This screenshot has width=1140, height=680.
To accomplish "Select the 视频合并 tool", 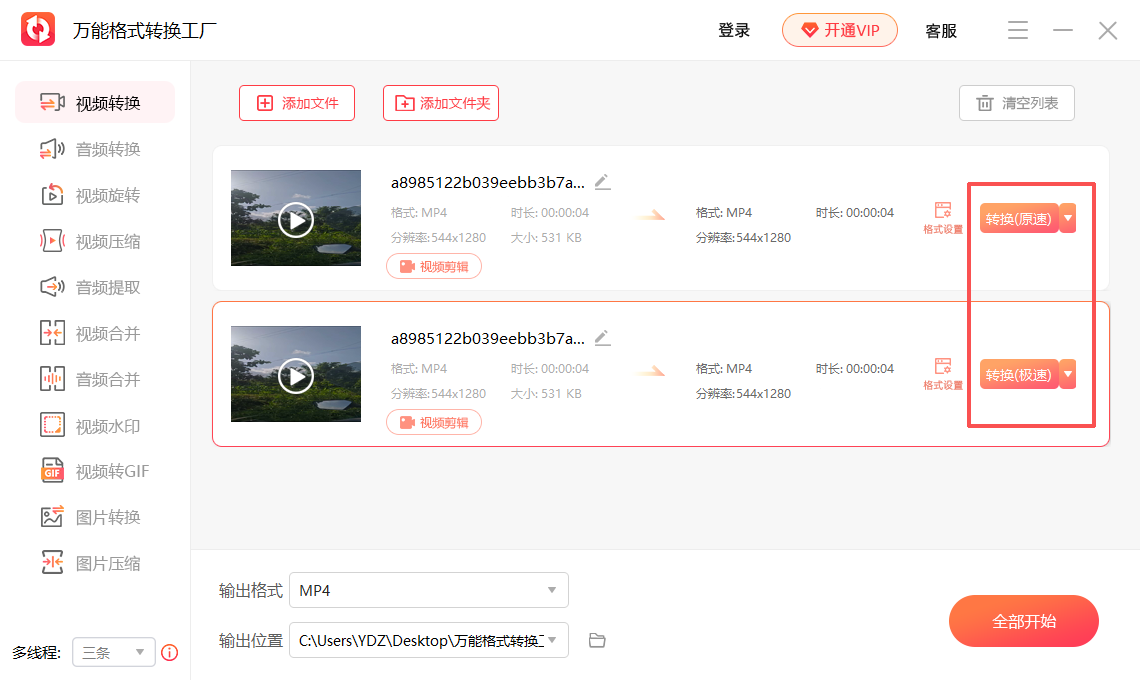I will [95, 332].
